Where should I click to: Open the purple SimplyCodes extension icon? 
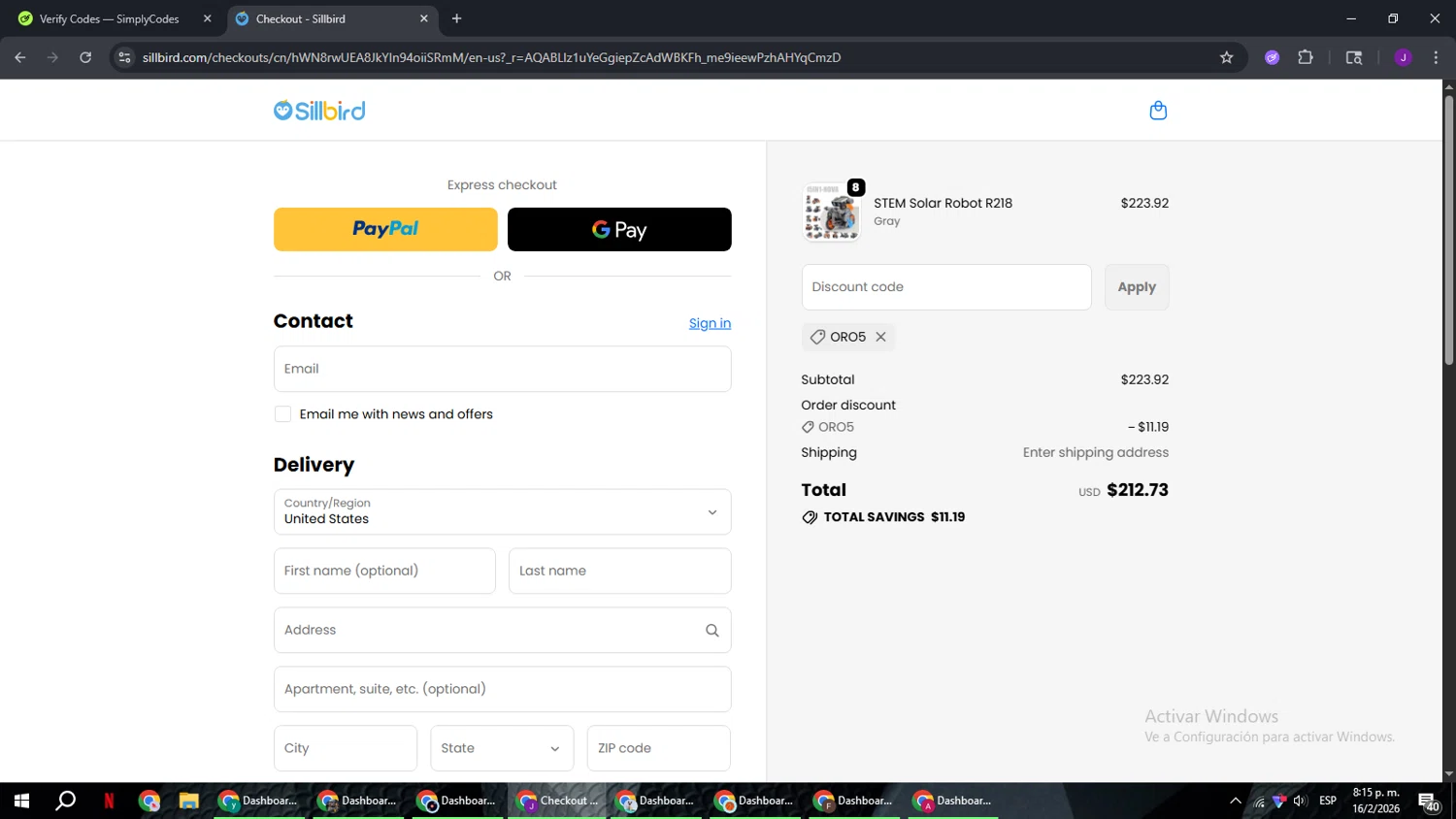coord(1272,57)
